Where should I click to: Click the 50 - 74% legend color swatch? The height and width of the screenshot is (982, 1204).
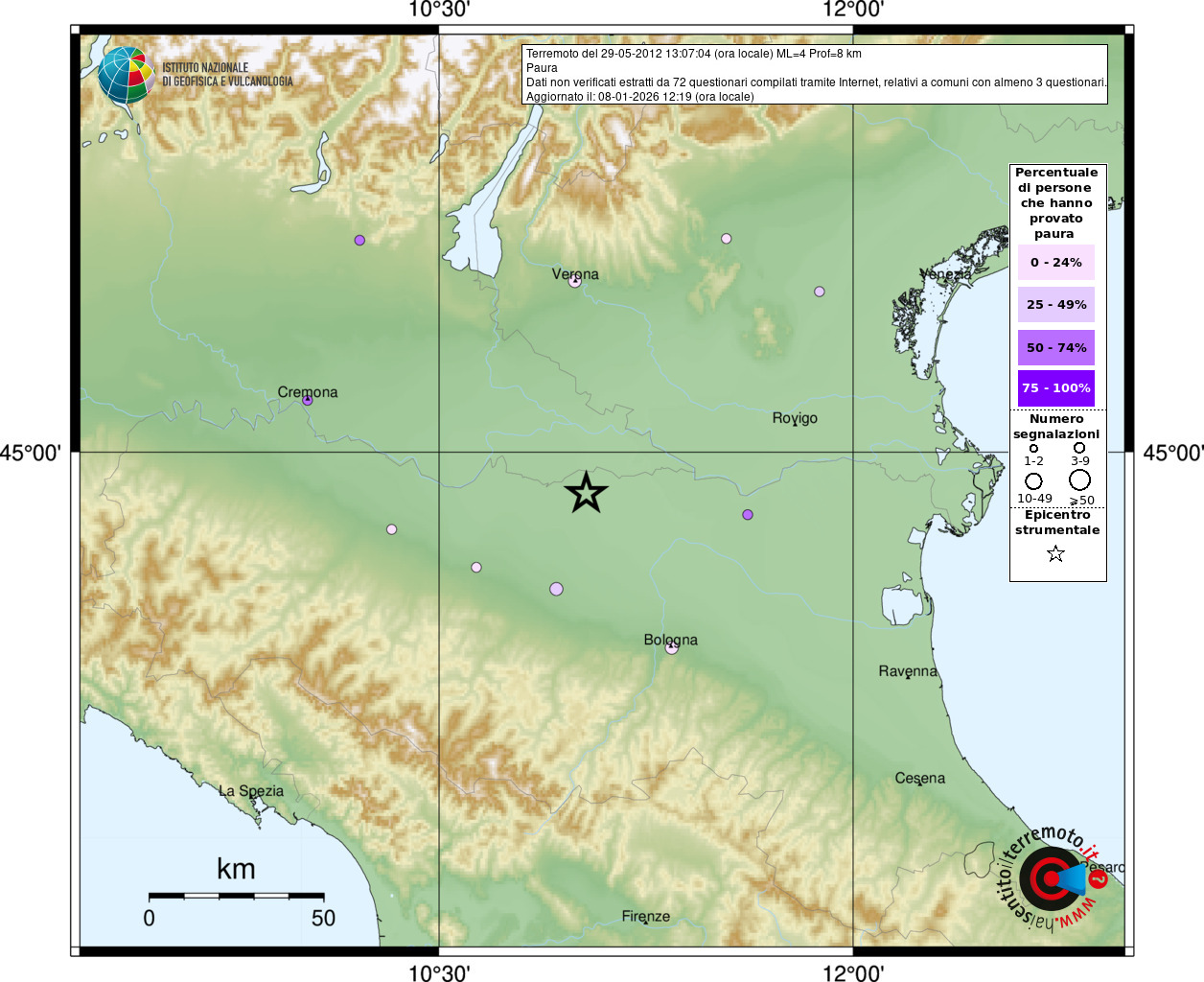click(x=1056, y=347)
